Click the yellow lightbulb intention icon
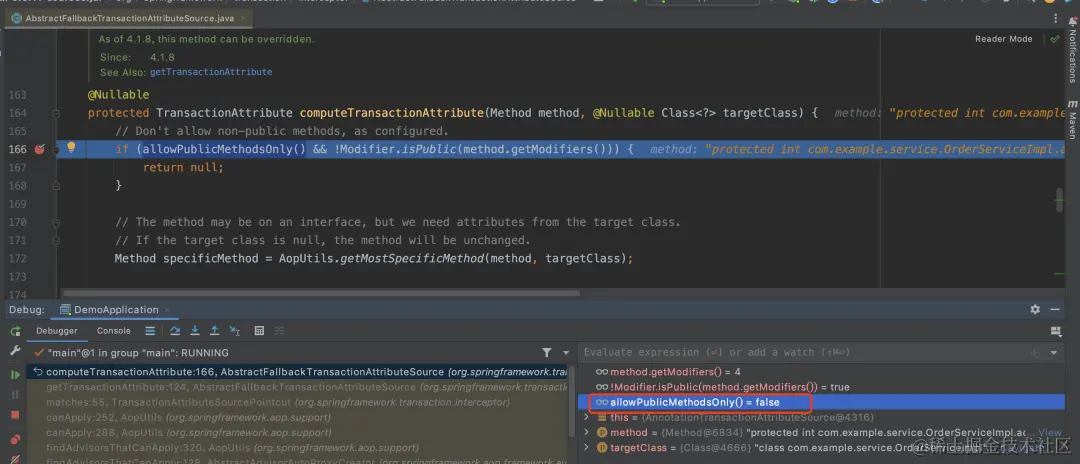The image size is (1080, 464). [x=70, y=147]
